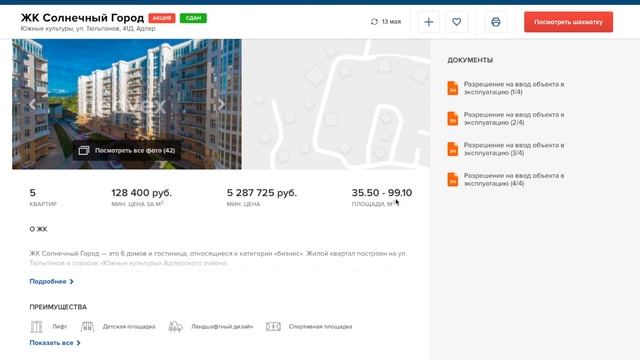Click the ПЛОЩАДИ, М² label

pos(373,204)
